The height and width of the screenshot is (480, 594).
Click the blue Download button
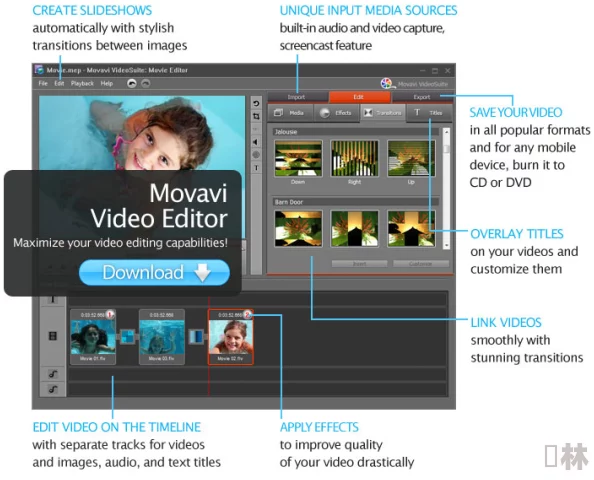pos(154,272)
